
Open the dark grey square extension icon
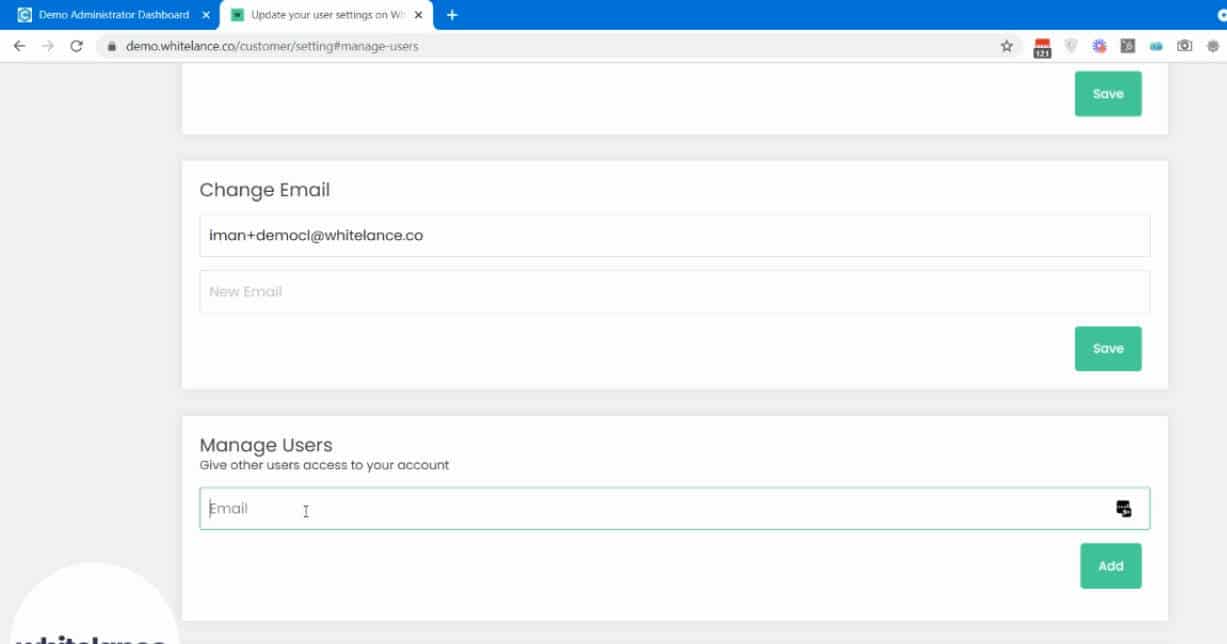[x=1128, y=46]
